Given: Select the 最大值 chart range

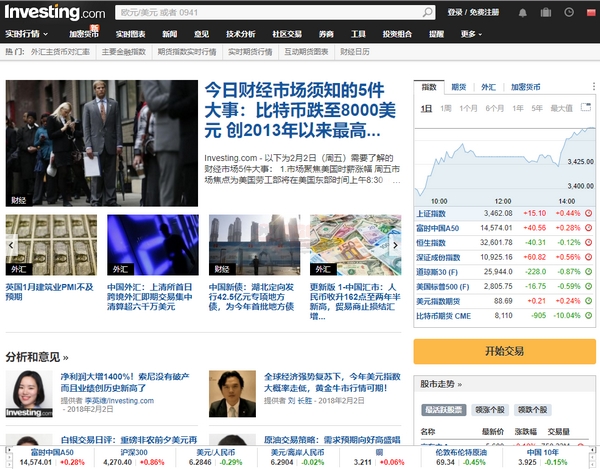Looking at the screenshot, I should [561, 109].
